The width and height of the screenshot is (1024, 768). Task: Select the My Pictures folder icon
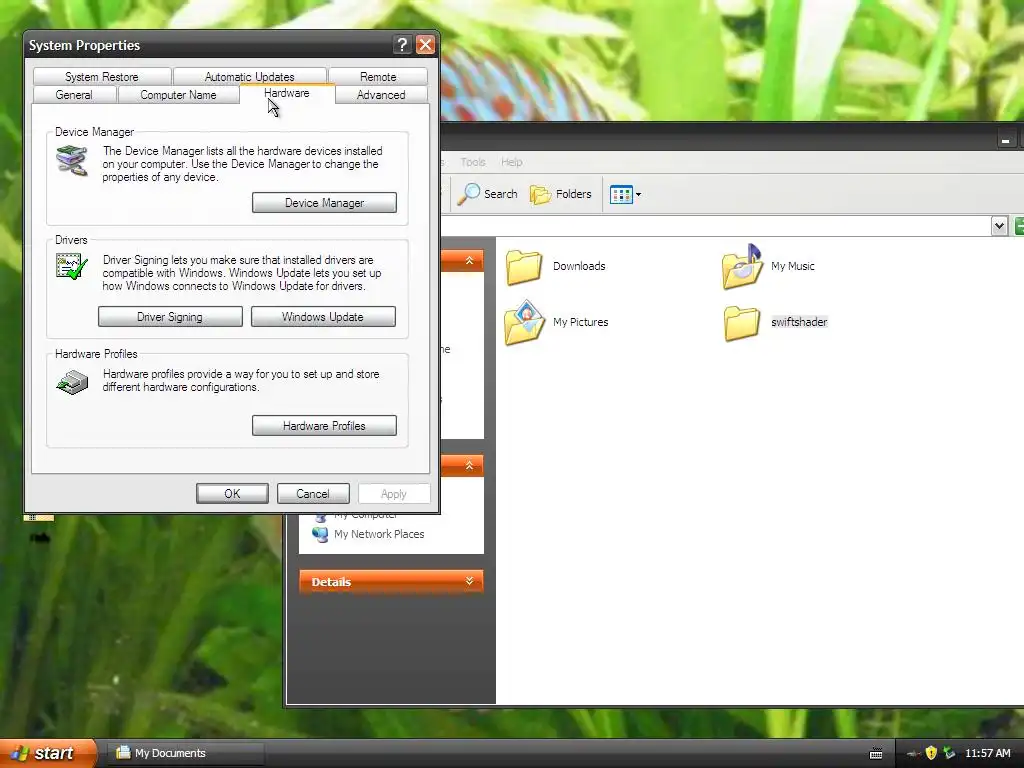click(x=524, y=322)
